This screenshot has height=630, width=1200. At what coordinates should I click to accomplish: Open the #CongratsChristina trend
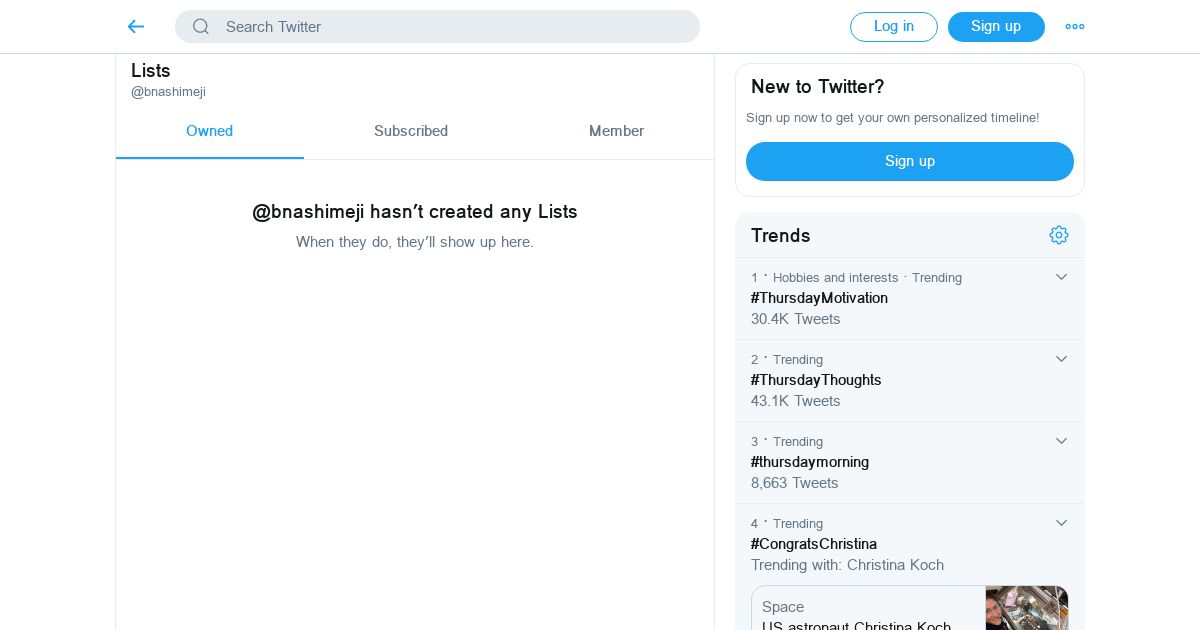click(x=814, y=544)
